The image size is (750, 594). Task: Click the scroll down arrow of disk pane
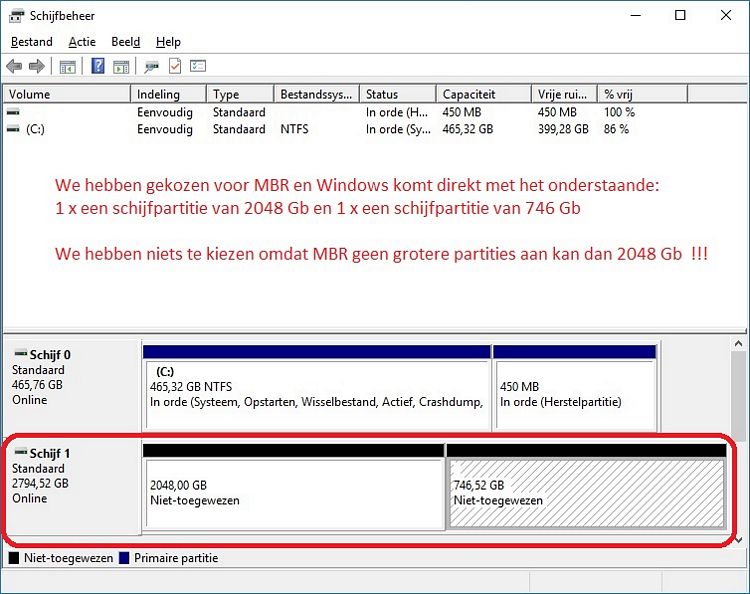738,540
